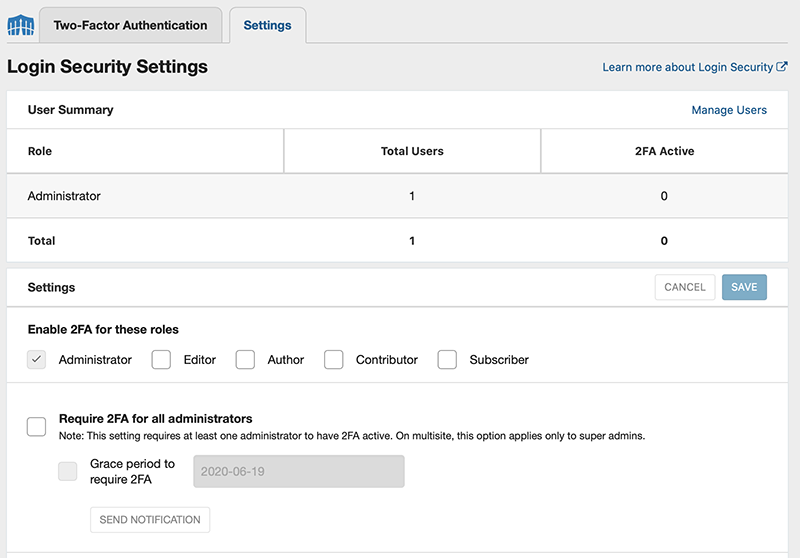Click the 2FA Active column header
Screen dimensions: 800x558
tap(664, 151)
